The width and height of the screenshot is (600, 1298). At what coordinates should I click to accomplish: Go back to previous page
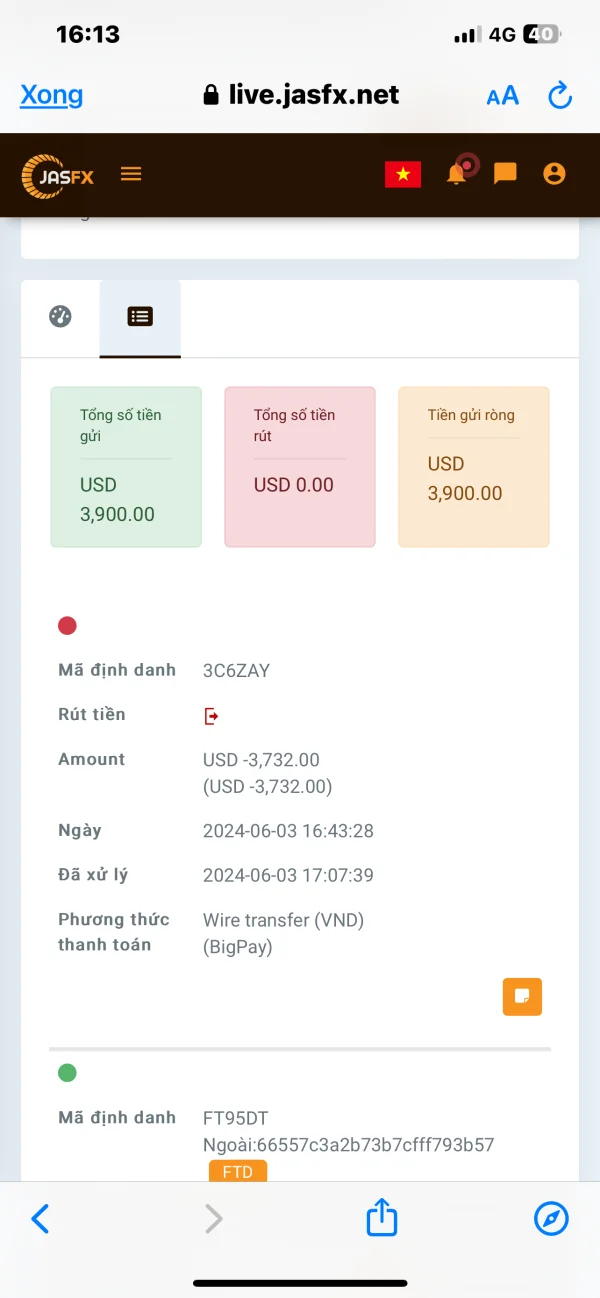(40, 1218)
